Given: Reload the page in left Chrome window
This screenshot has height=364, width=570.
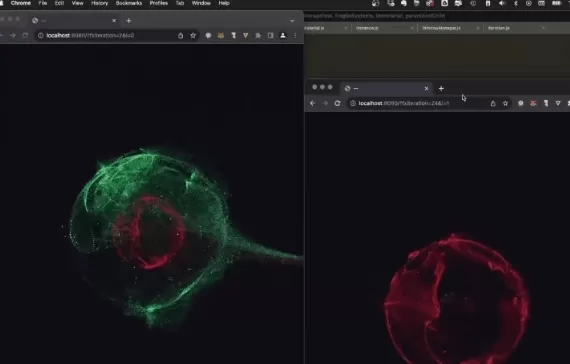Looking at the screenshot, I should (x=25, y=35).
